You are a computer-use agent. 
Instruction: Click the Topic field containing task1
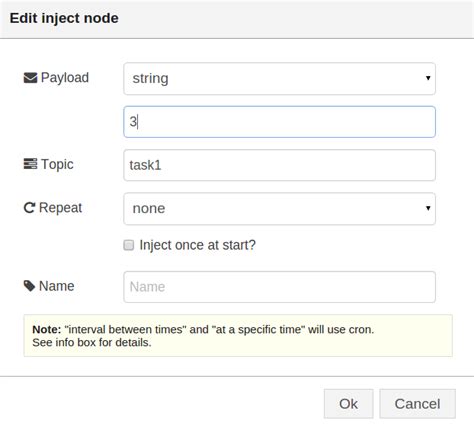[x=279, y=165]
